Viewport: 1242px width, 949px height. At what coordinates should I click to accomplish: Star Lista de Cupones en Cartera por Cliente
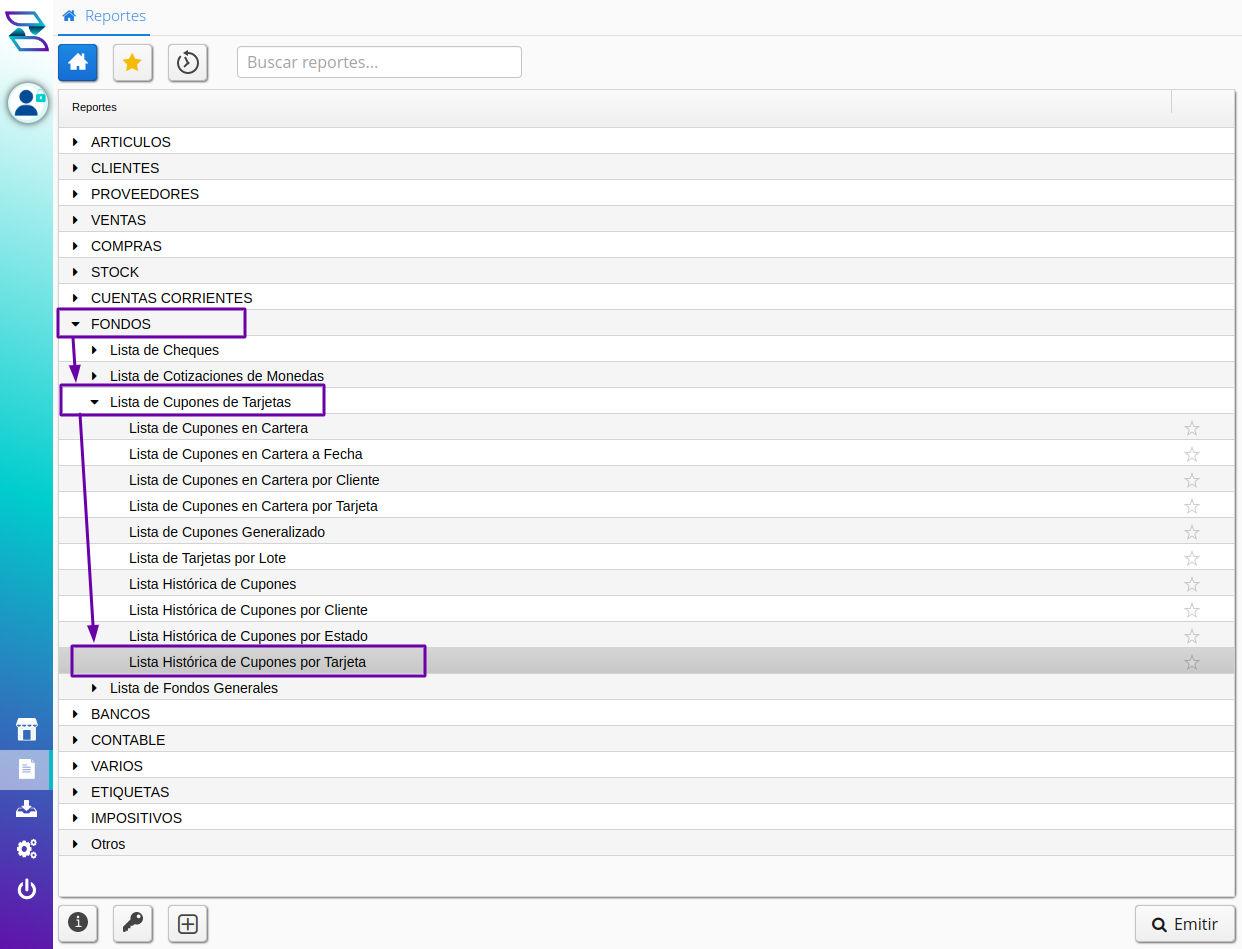1192,480
